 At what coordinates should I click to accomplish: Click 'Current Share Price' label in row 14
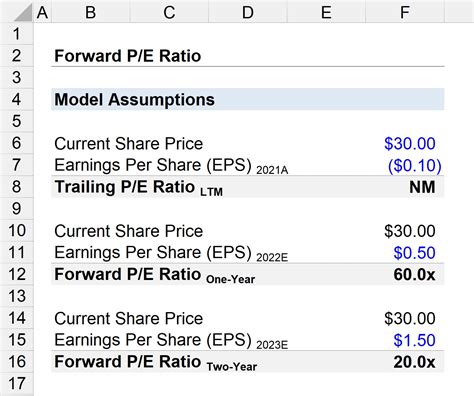pyautogui.click(x=129, y=318)
